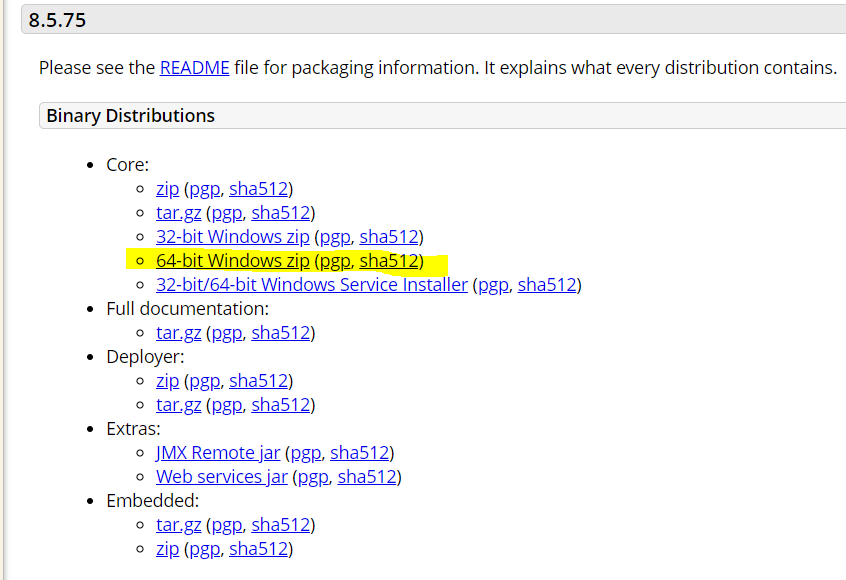Image resolution: width=846 pixels, height=580 pixels.
Task: Open sha512 link for 32-bit Windows zip
Action: pos(389,237)
